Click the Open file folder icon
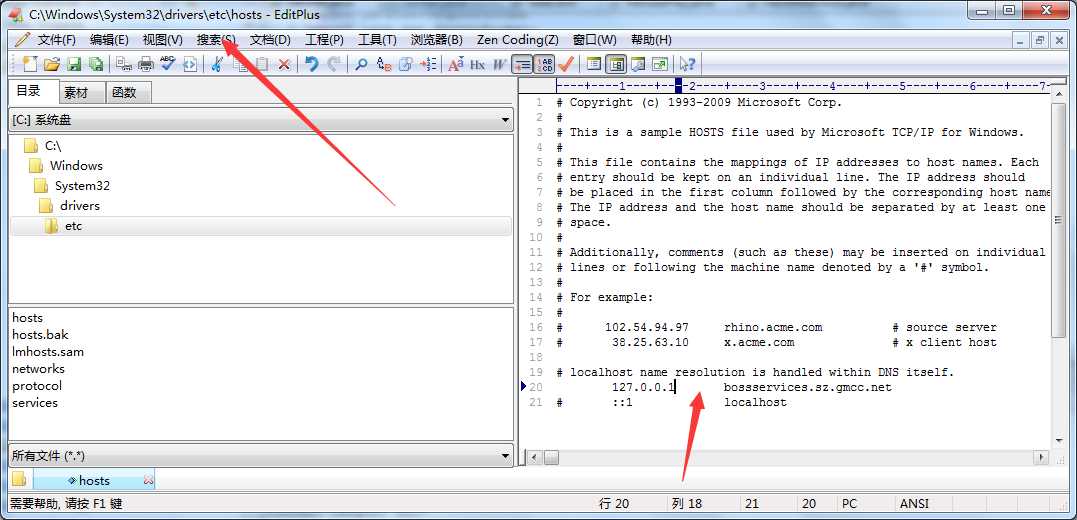 tap(52, 65)
